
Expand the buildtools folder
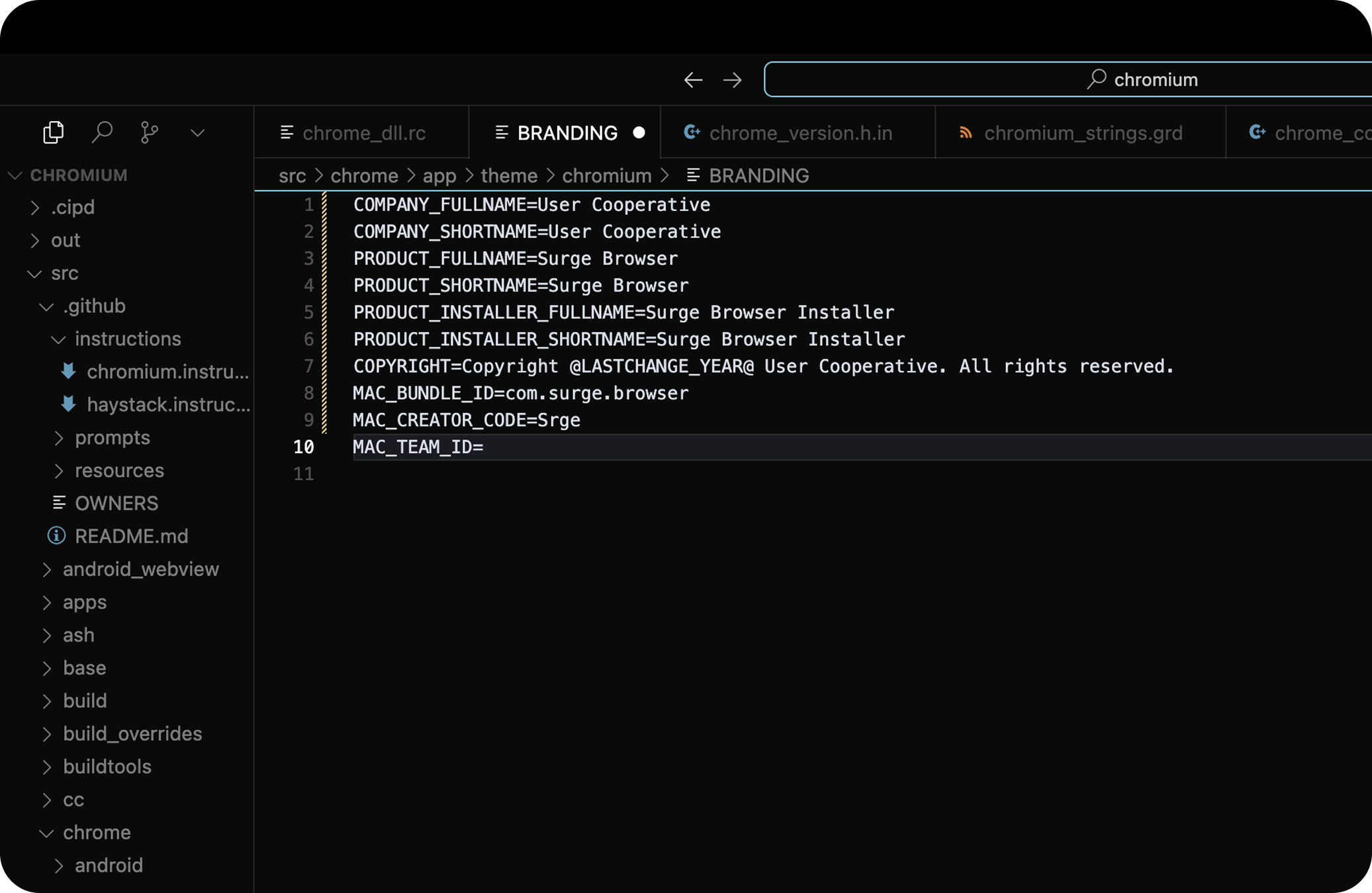point(127,767)
